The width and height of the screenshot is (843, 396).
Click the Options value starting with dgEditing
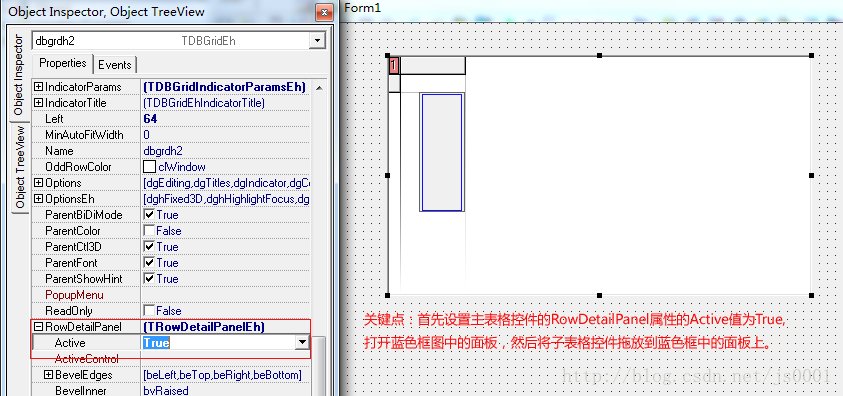tap(226, 183)
